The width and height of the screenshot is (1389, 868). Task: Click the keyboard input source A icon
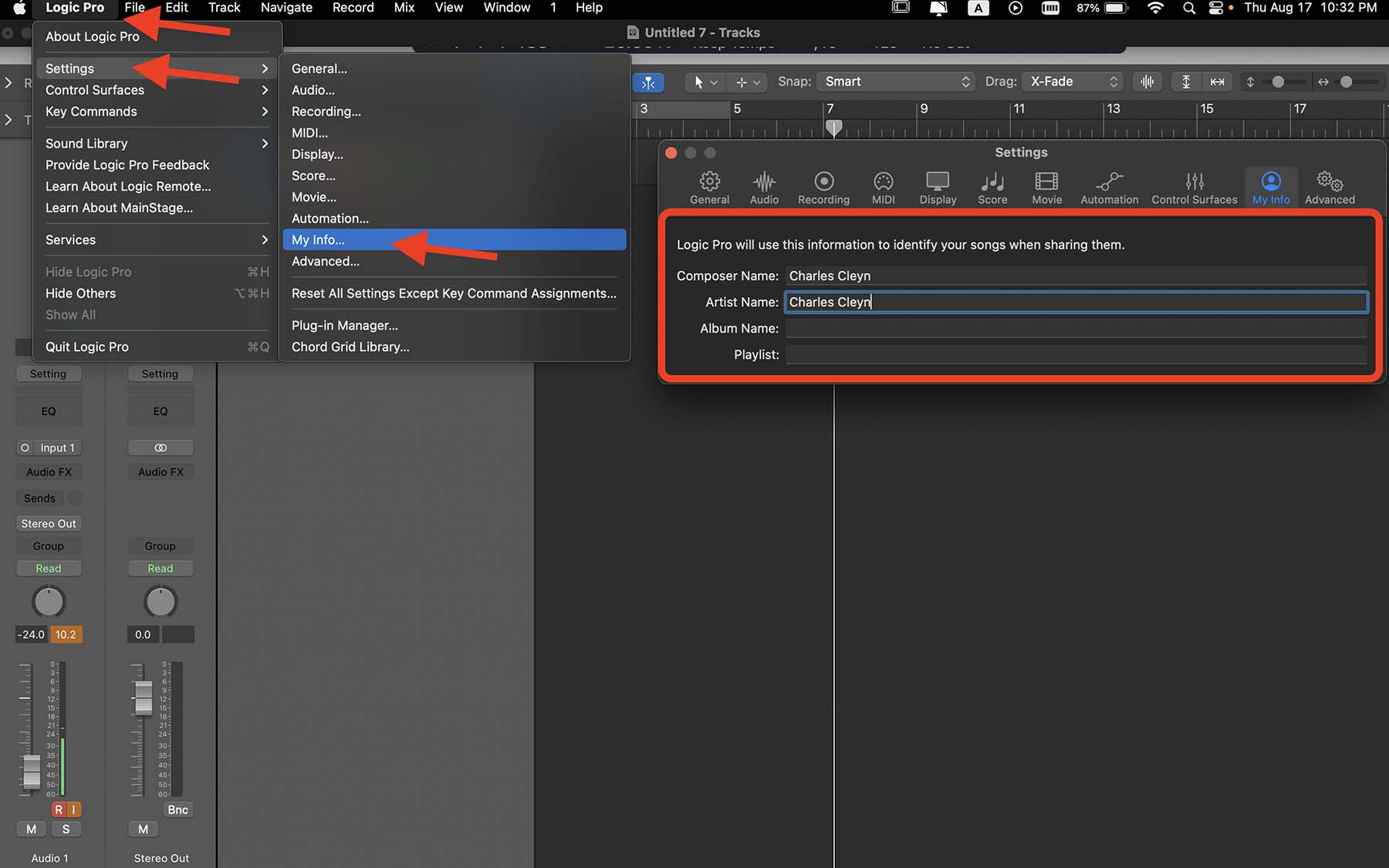click(x=978, y=8)
